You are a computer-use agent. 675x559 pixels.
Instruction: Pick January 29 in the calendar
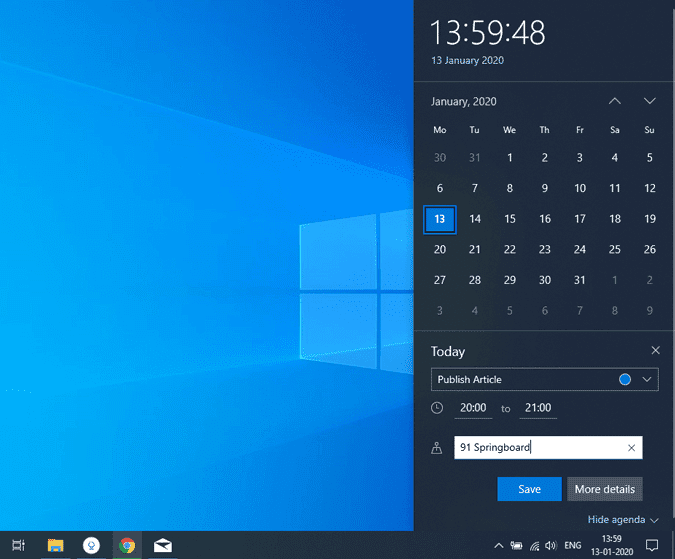[510, 280]
